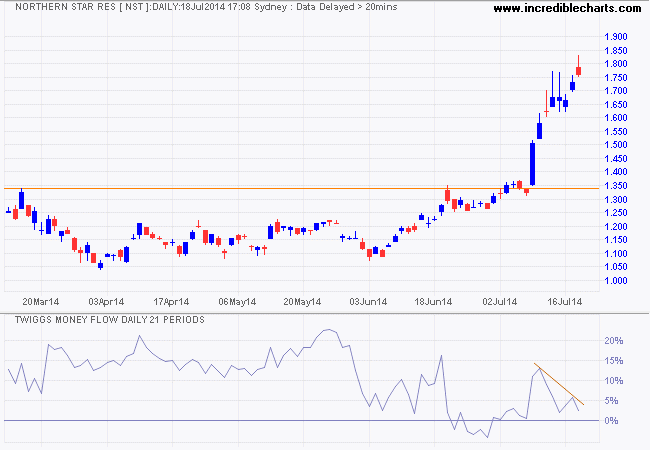Click the 03Apr14 date label

(x=106, y=302)
